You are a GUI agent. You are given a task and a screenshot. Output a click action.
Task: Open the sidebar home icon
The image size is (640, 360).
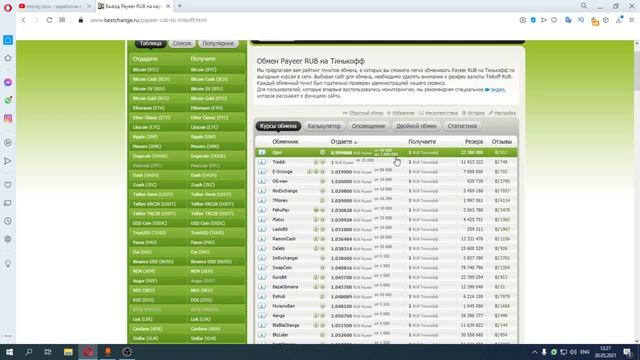8,58
